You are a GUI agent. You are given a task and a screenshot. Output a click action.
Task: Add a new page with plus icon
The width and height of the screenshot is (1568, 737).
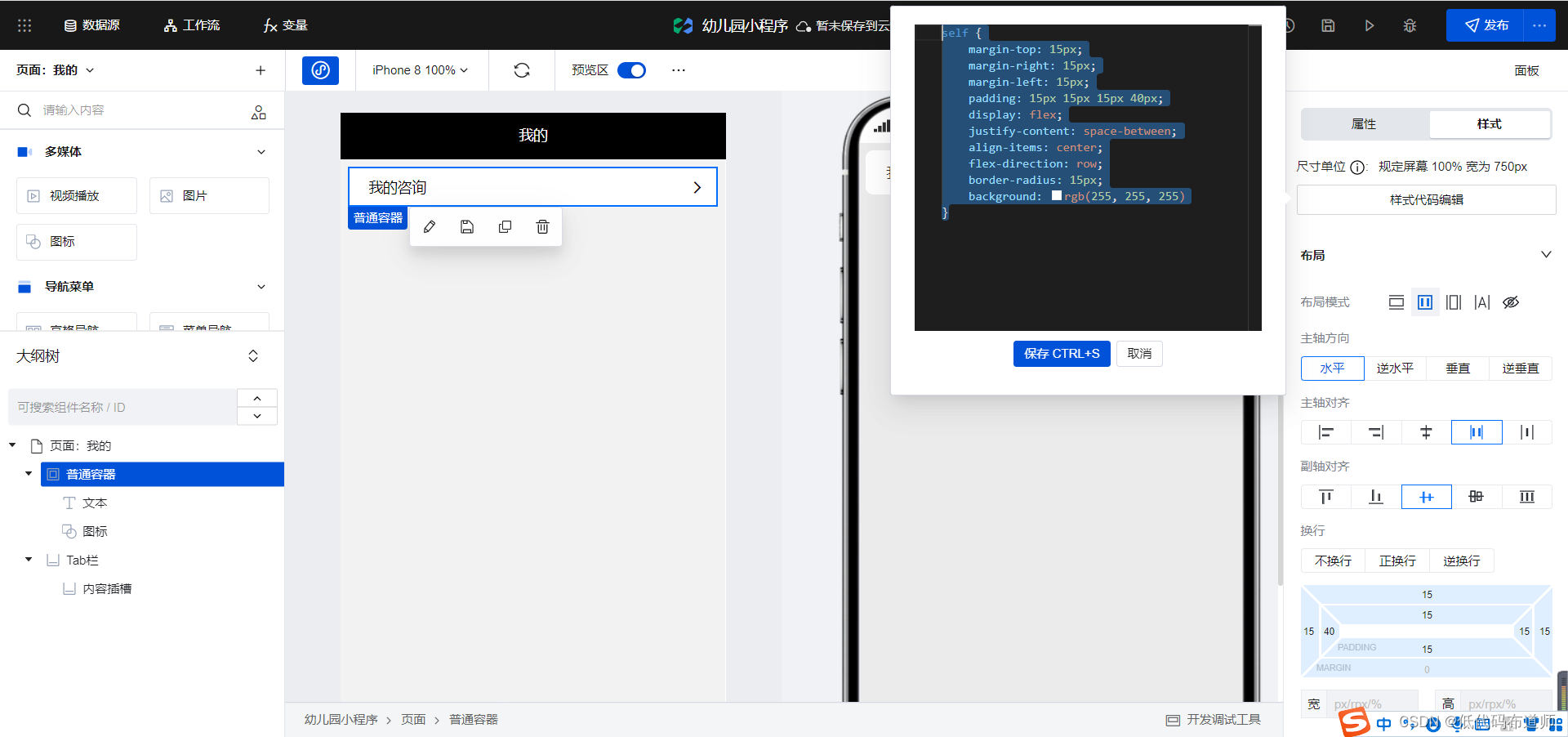pyautogui.click(x=261, y=70)
